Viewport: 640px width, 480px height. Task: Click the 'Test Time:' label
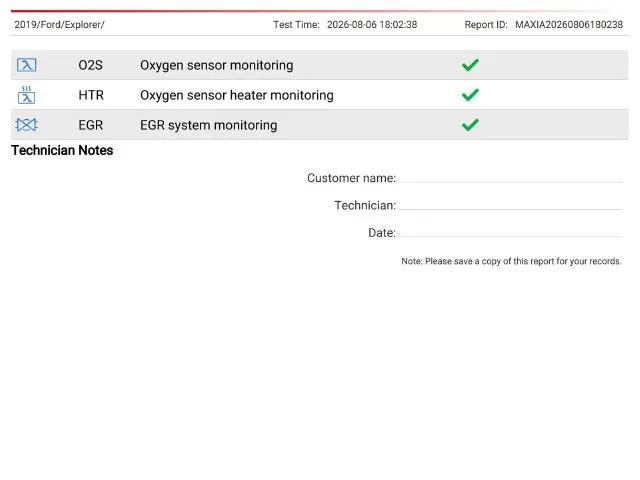coord(296,24)
